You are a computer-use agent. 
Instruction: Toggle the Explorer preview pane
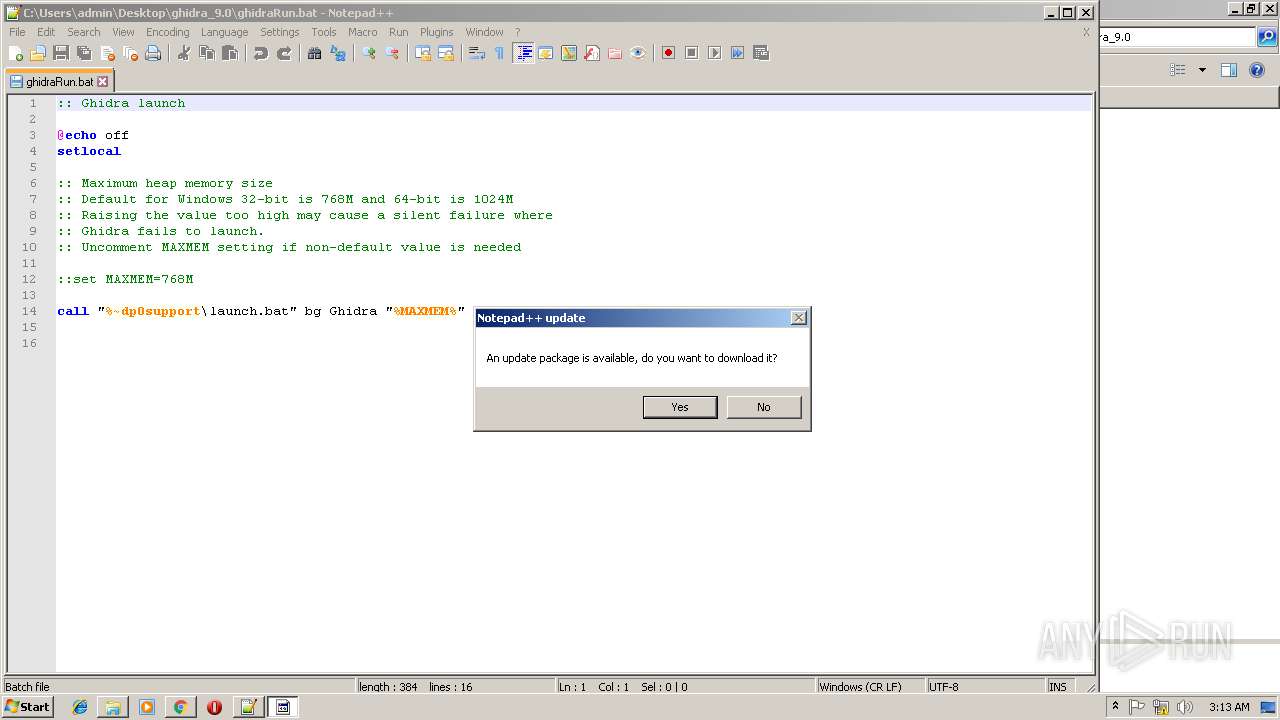pos(1229,70)
